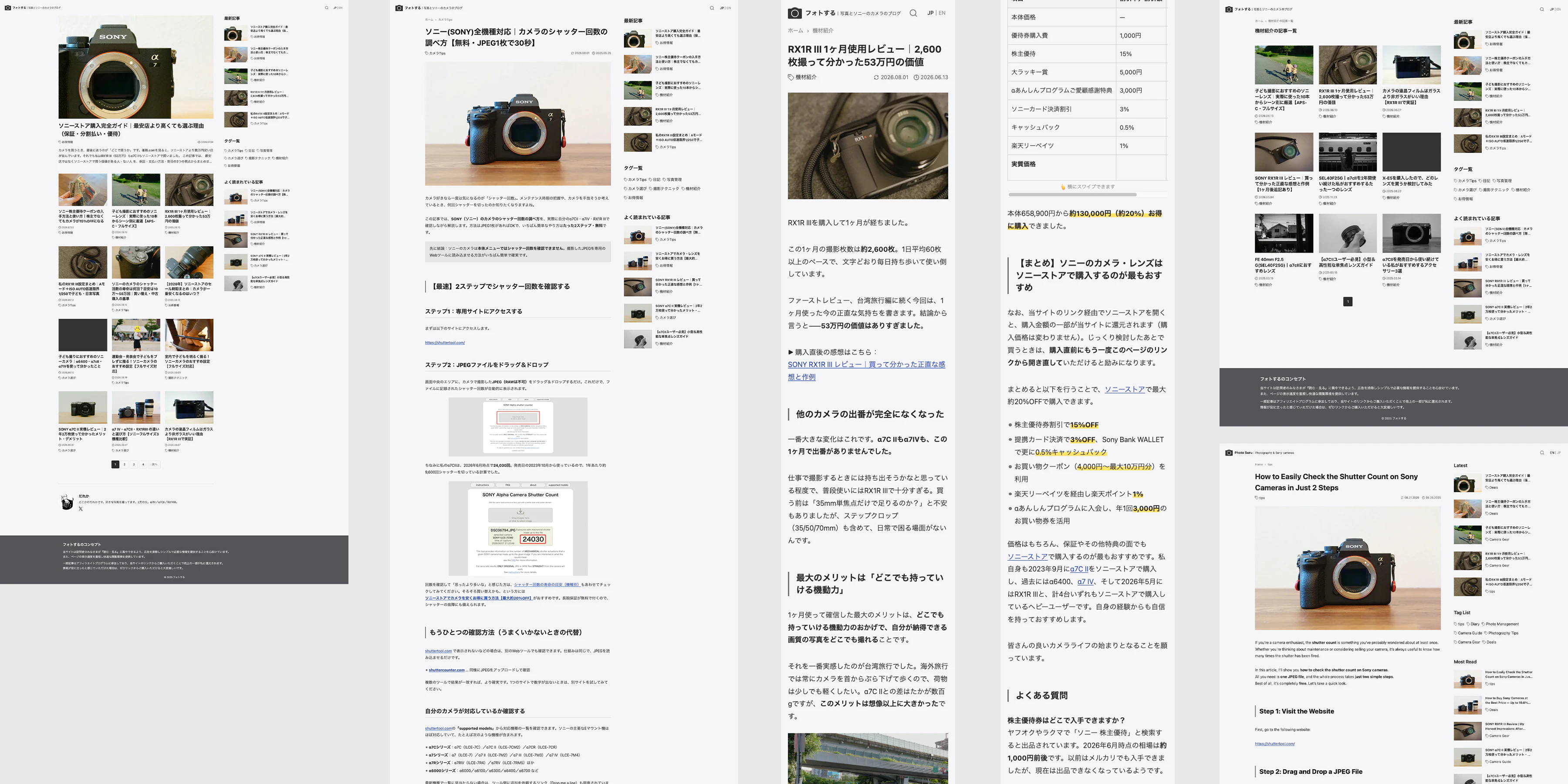Screen dimensions: 1568x784
Task: Click the ソニーストア link before で最大約20%OFF
Action: click(1124, 389)
